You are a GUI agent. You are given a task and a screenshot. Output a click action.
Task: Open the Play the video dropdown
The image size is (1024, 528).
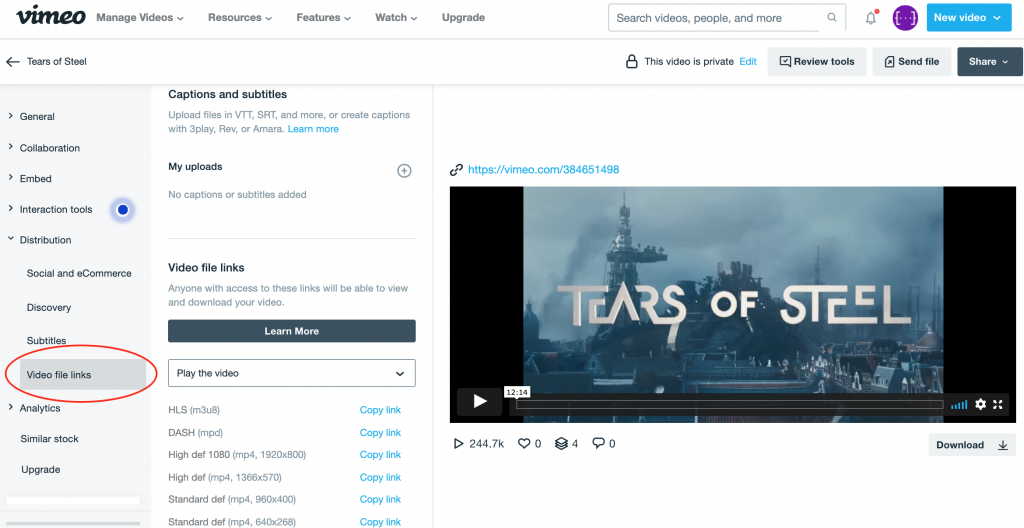[x=291, y=373]
